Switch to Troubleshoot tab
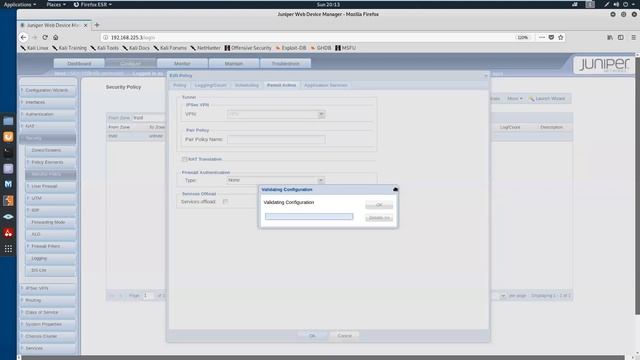Viewport: 640px width, 360px height. tap(285, 64)
